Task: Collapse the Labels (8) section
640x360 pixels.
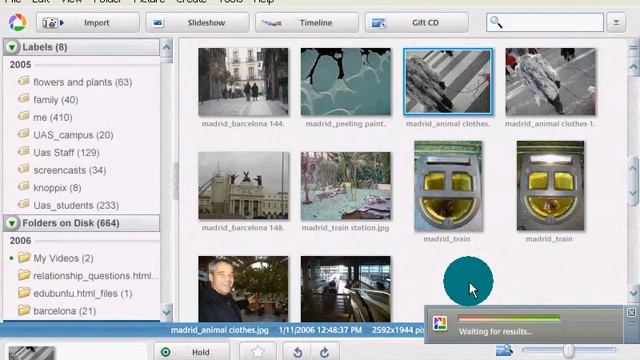Action: [x=12, y=47]
